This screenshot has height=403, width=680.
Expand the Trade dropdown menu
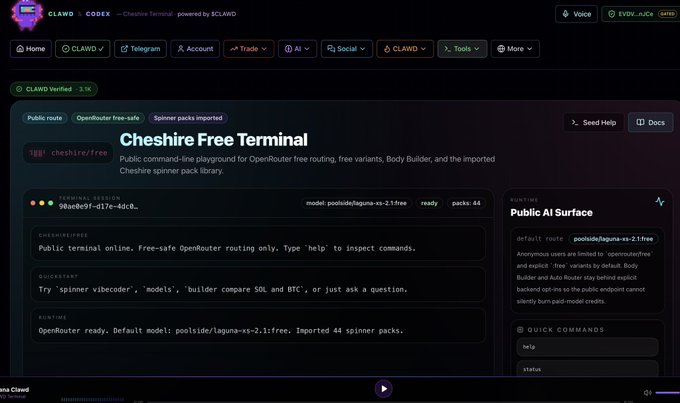coord(248,49)
